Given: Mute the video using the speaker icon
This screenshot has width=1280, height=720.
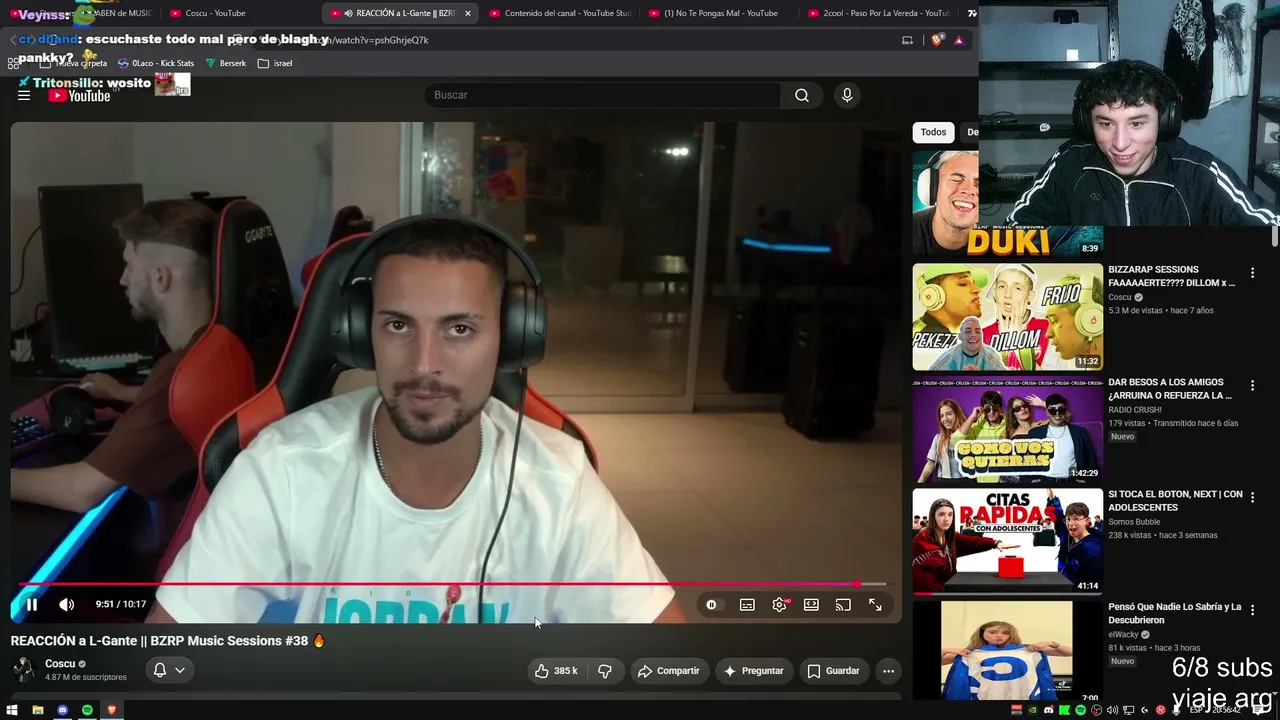Looking at the screenshot, I should (x=66, y=605).
